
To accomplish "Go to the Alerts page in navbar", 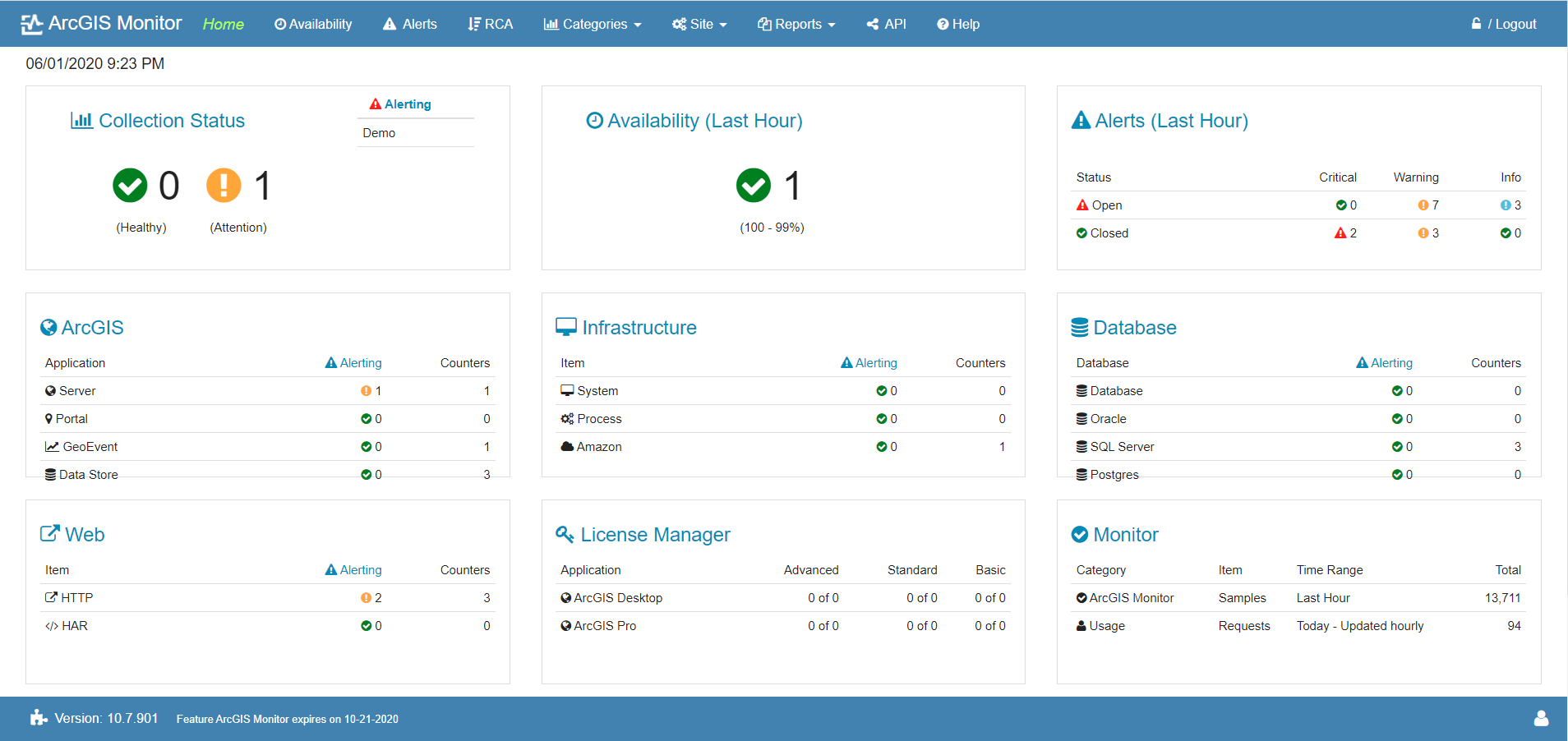I will 410,25.
